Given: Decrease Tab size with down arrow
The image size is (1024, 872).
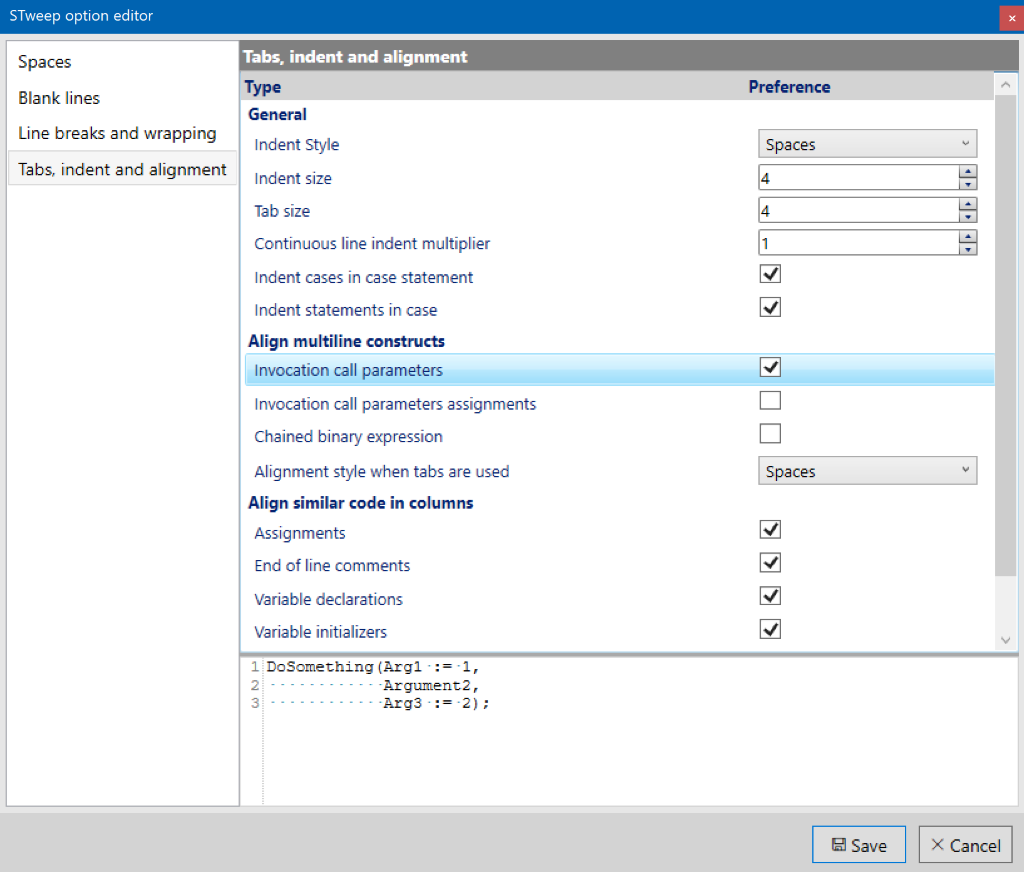Looking at the screenshot, I should coord(967,217).
